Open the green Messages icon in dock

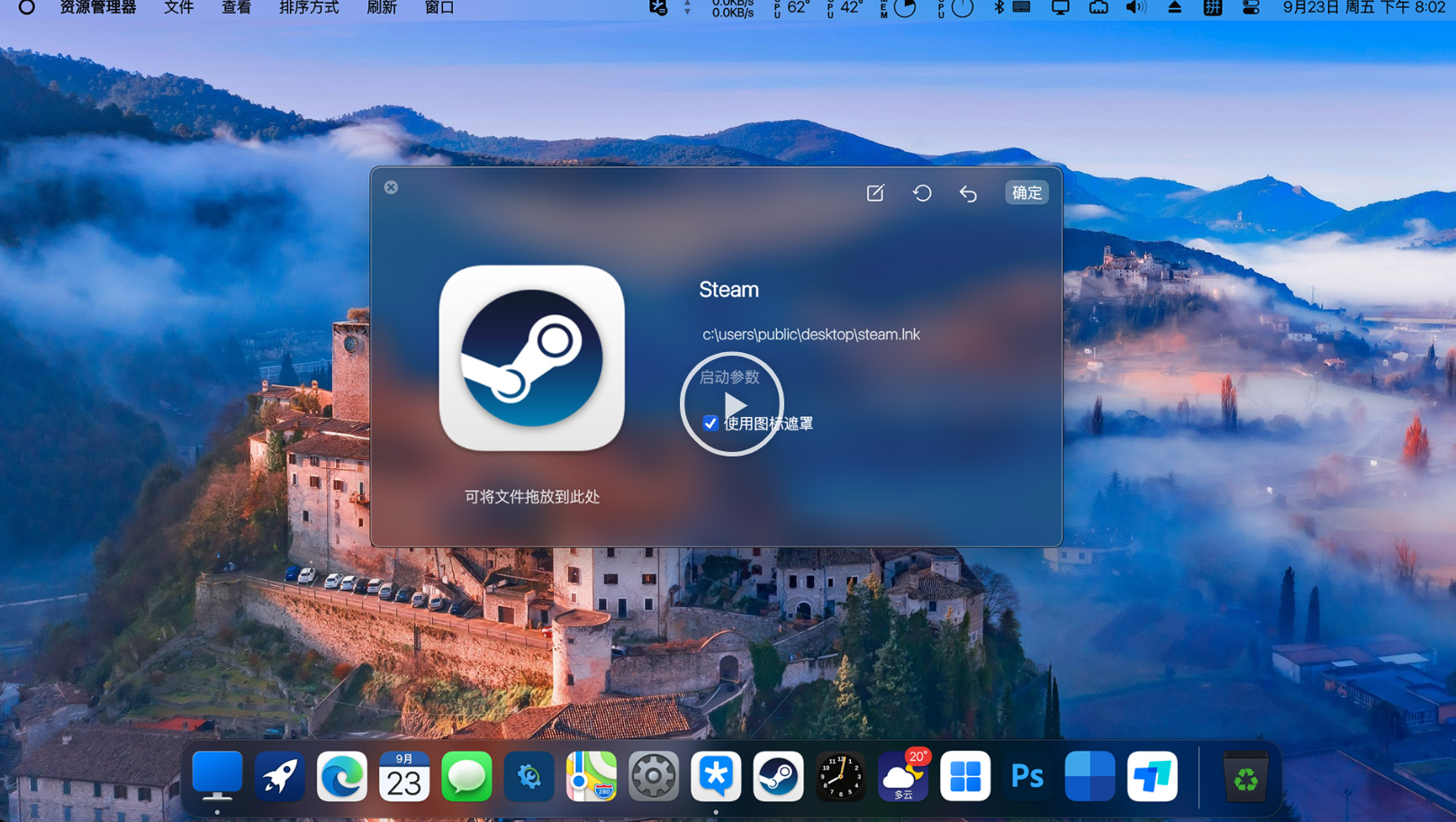click(466, 776)
